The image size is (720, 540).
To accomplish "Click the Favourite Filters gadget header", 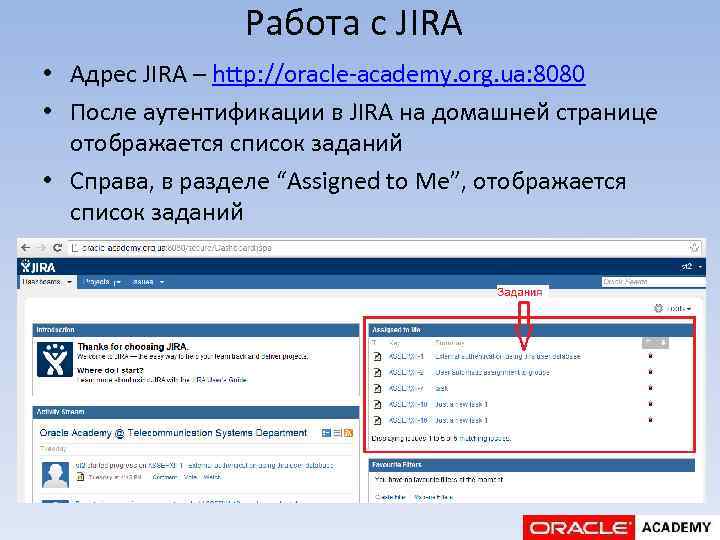I will pyautogui.click(x=532, y=465).
